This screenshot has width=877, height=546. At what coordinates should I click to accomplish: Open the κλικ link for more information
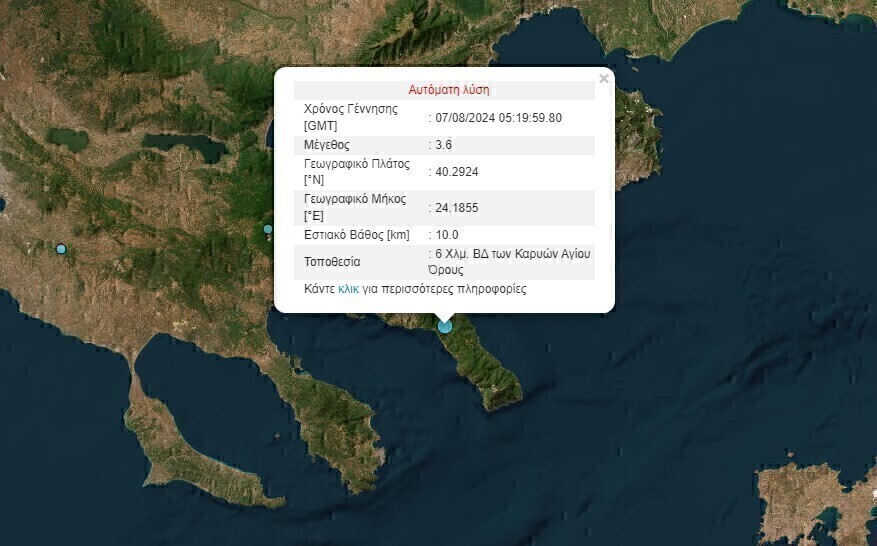pyautogui.click(x=348, y=289)
